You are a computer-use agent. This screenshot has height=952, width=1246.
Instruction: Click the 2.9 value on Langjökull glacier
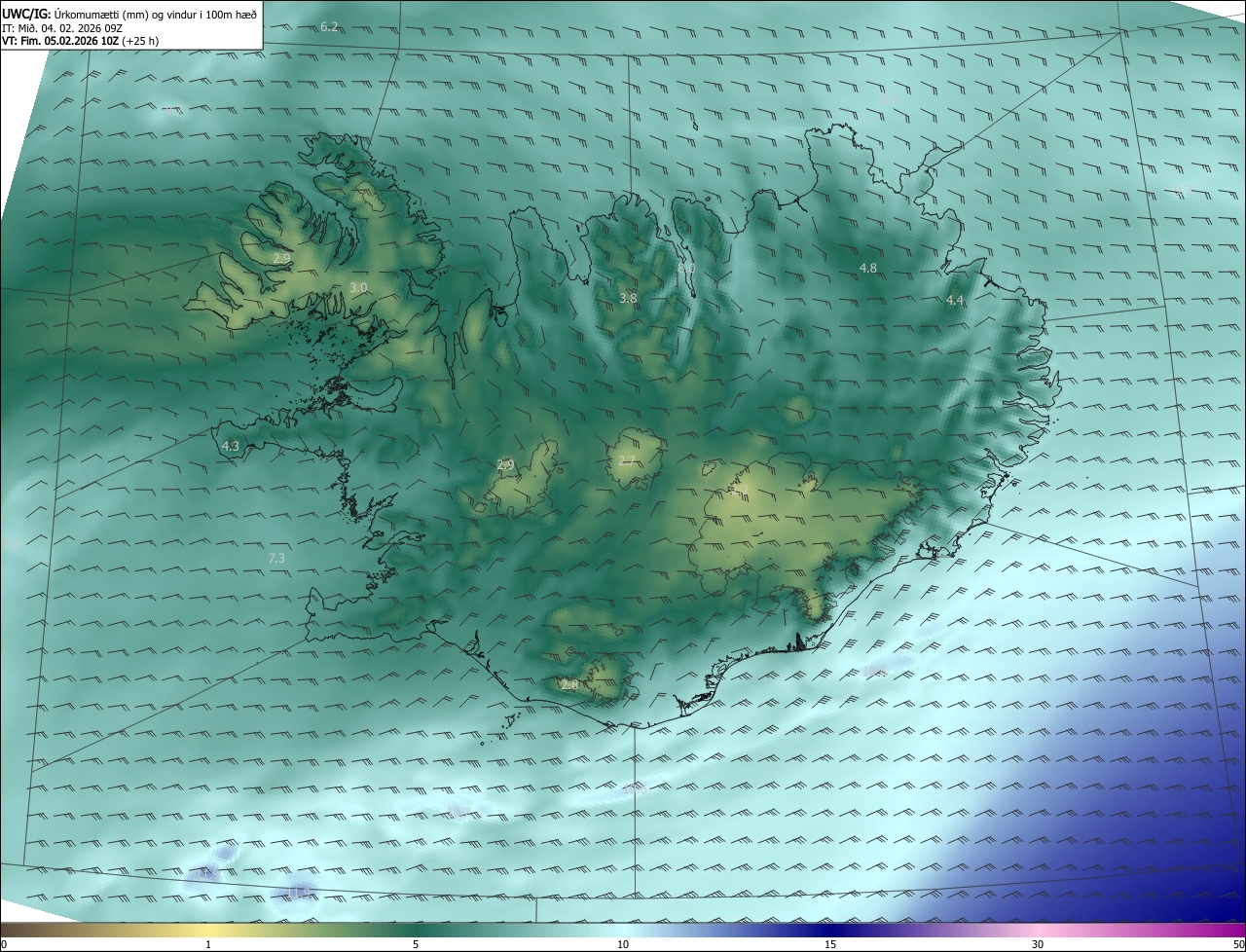[x=504, y=464]
